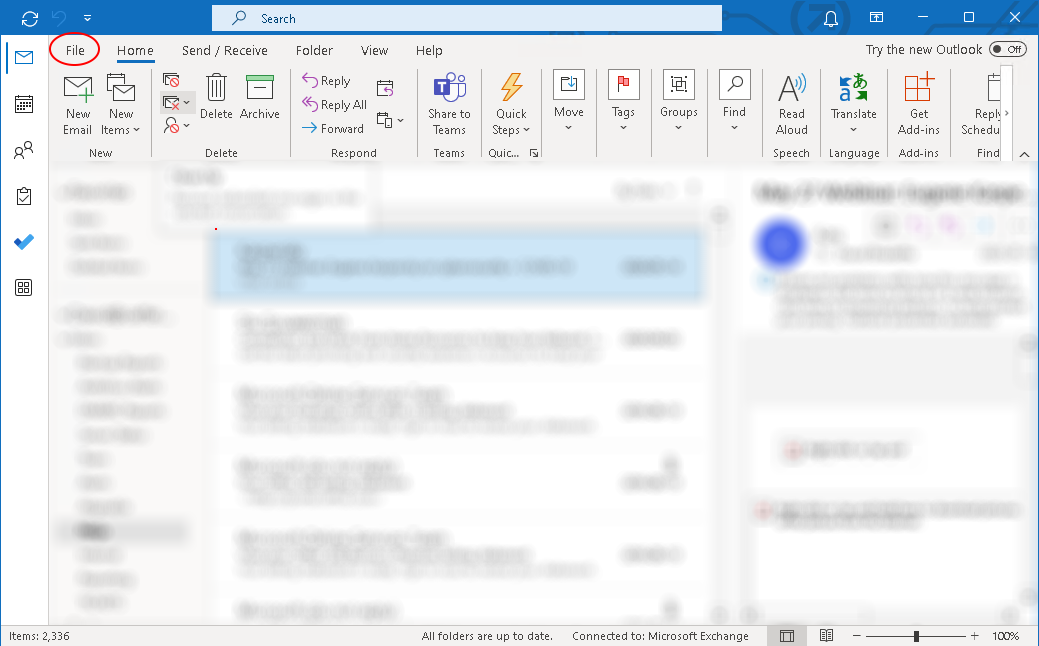The width and height of the screenshot is (1039, 646).
Task: Open Customize Quick Access Toolbar dropdown
Action: click(x=87, y=19)
